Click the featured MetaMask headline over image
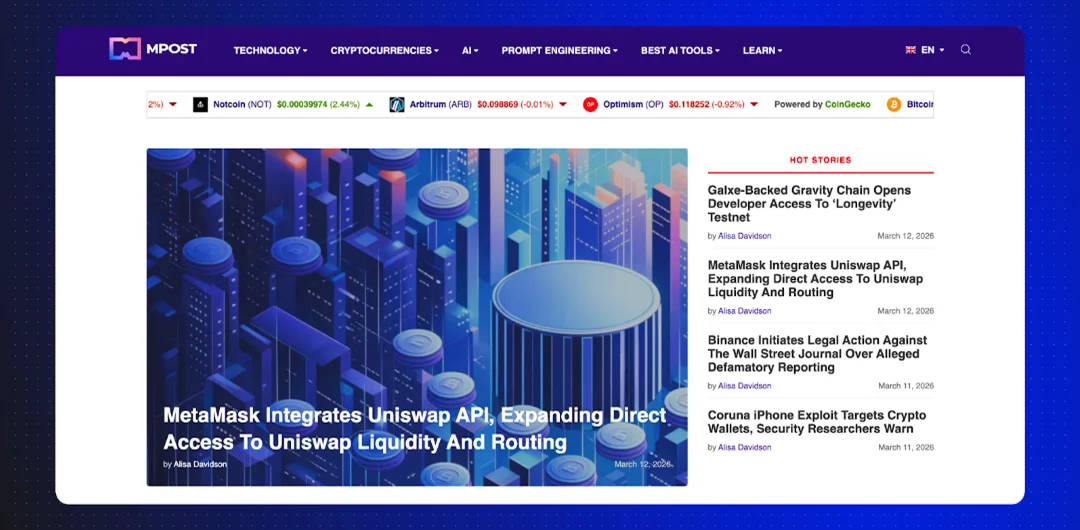 coord(415,428)
